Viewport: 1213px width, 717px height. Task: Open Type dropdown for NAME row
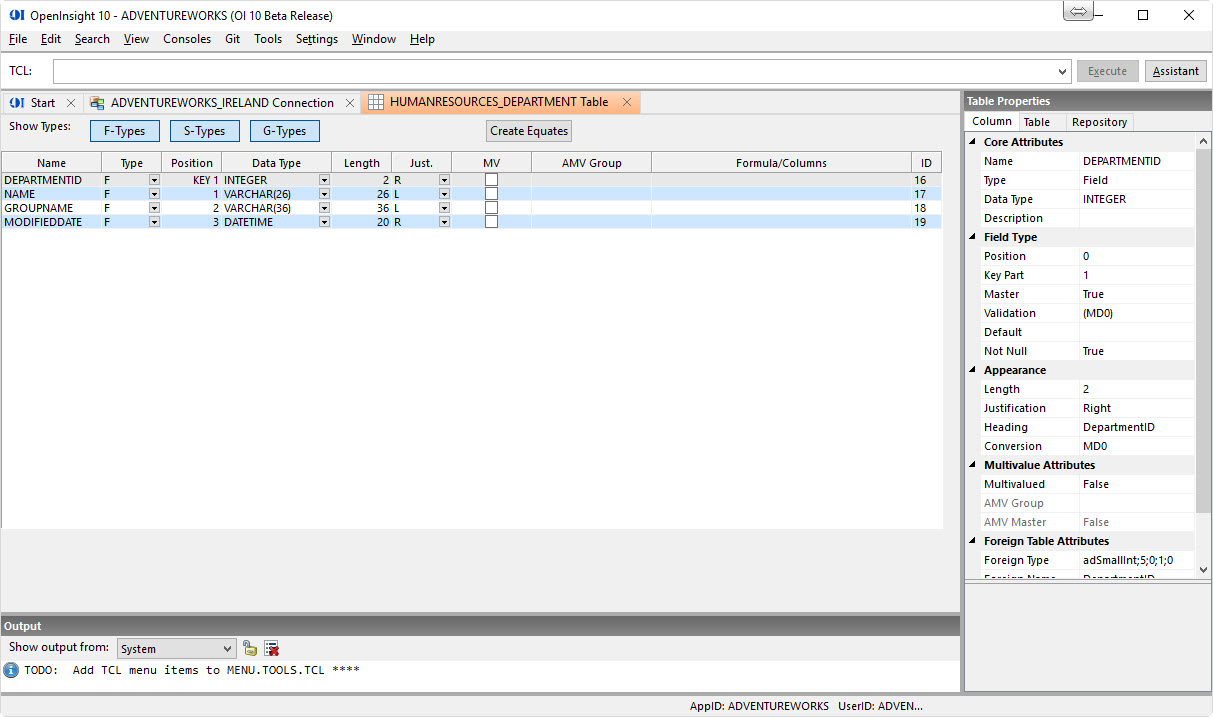tap(154, 194)
